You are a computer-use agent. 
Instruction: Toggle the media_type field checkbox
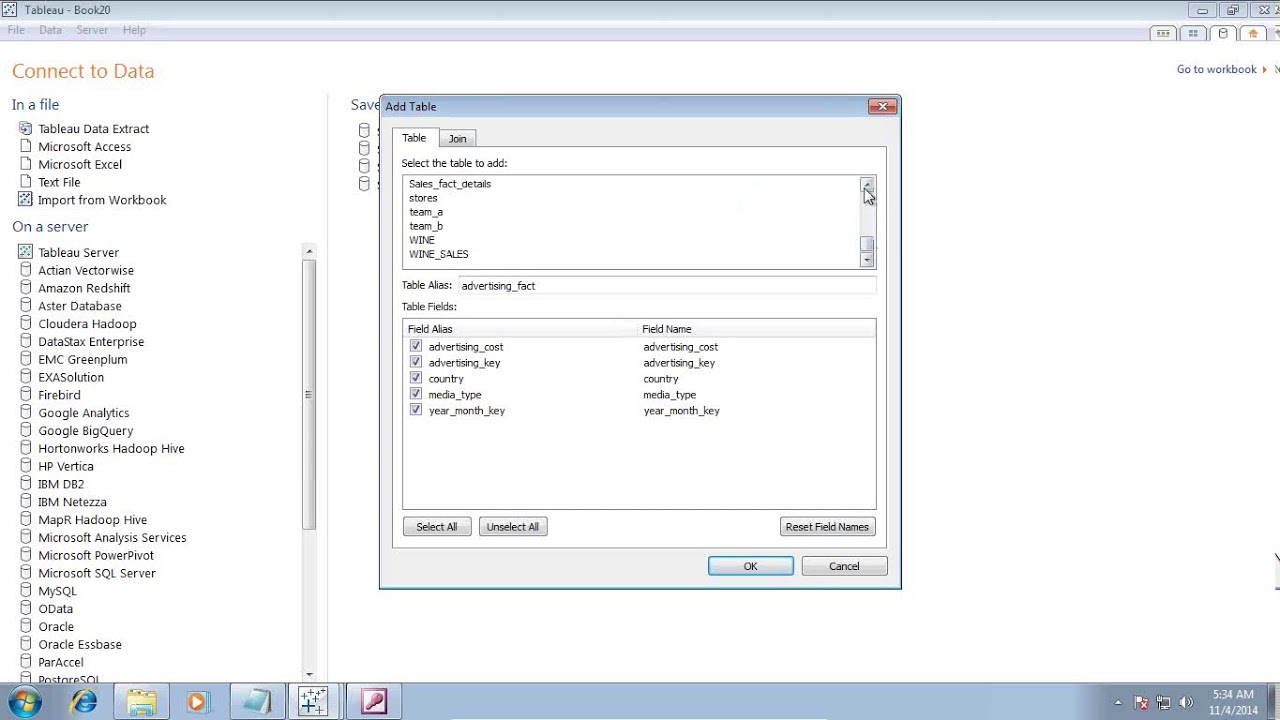(416, 394)
